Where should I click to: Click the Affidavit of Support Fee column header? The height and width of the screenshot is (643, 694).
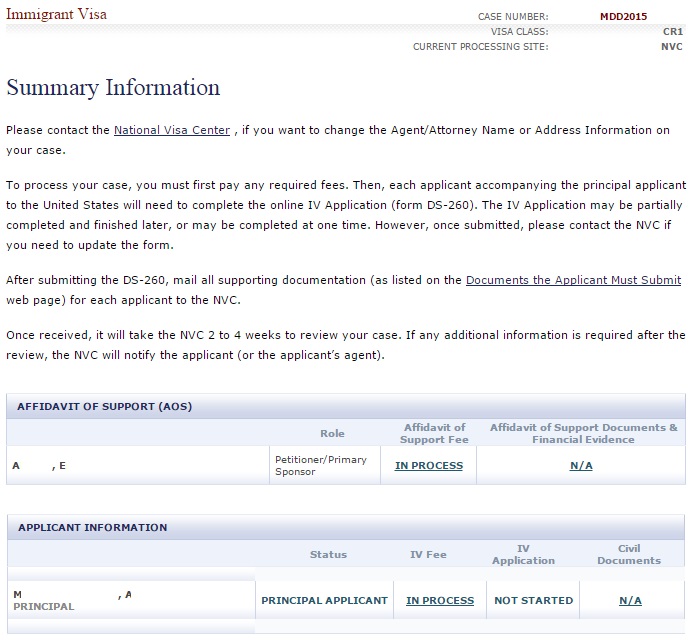tap(434, 434)
